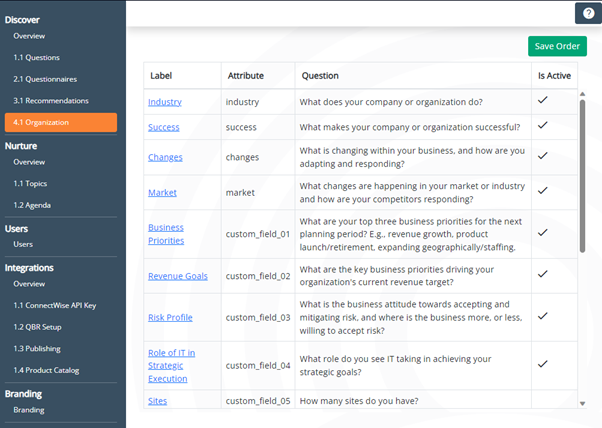Open 1.2 QBR Setup in sidebar
Image resolution: width=602 pixels, height=428 pixels.
tap(37, 327)
